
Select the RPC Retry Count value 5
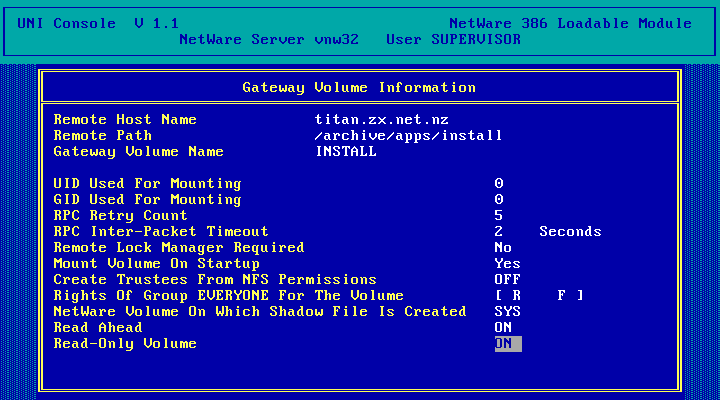pos(499,215)
